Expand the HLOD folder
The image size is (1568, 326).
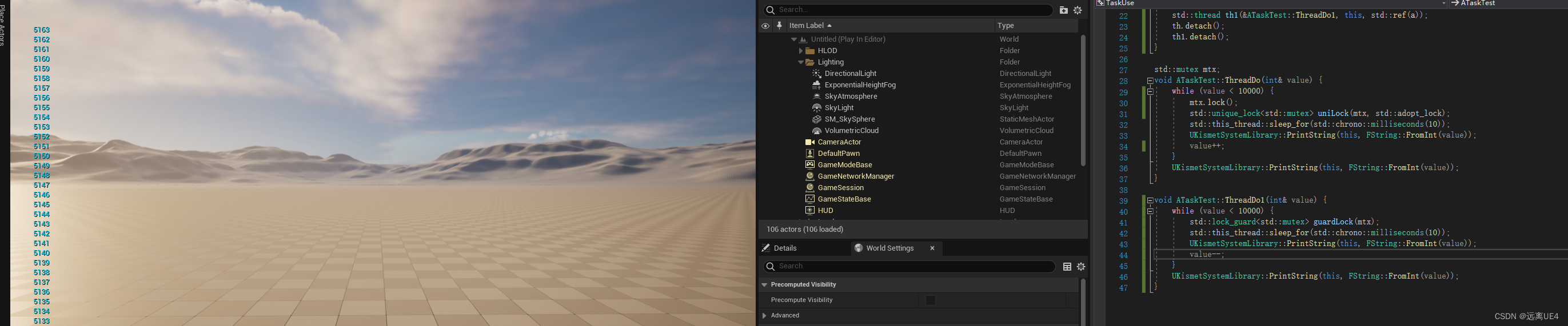coord(800,51)
